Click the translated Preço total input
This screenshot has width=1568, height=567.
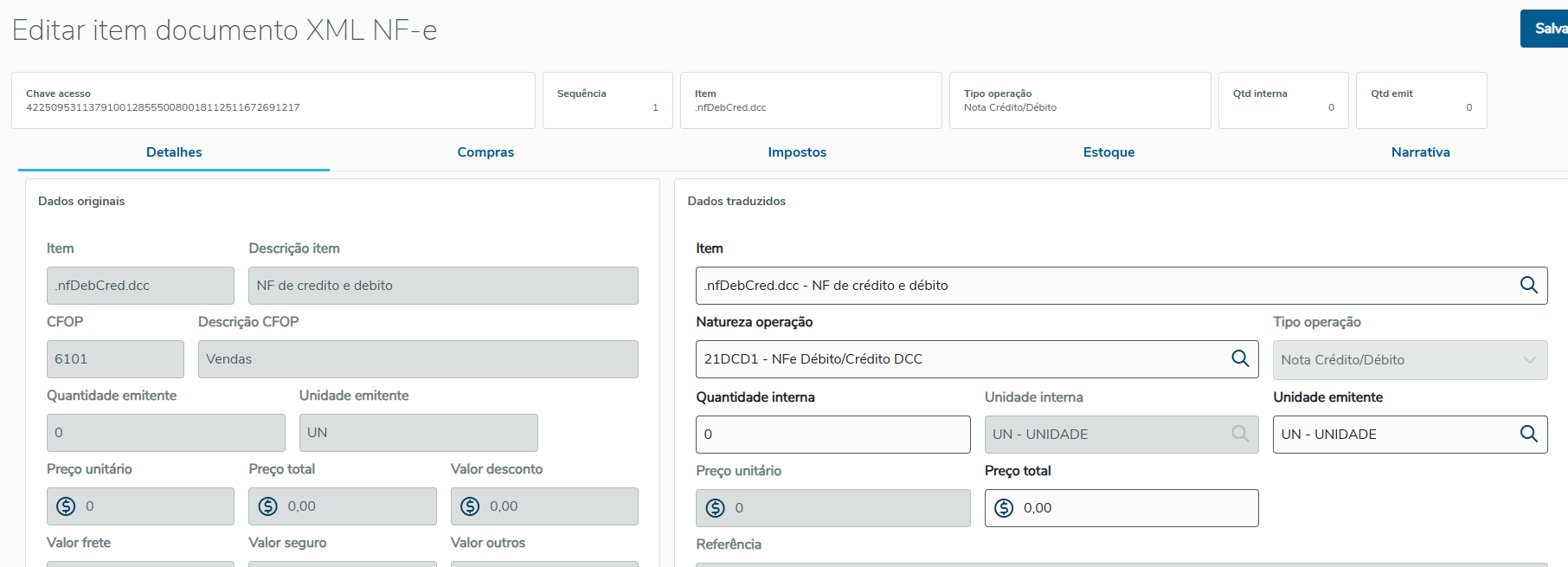click(x=1134, y=508)
